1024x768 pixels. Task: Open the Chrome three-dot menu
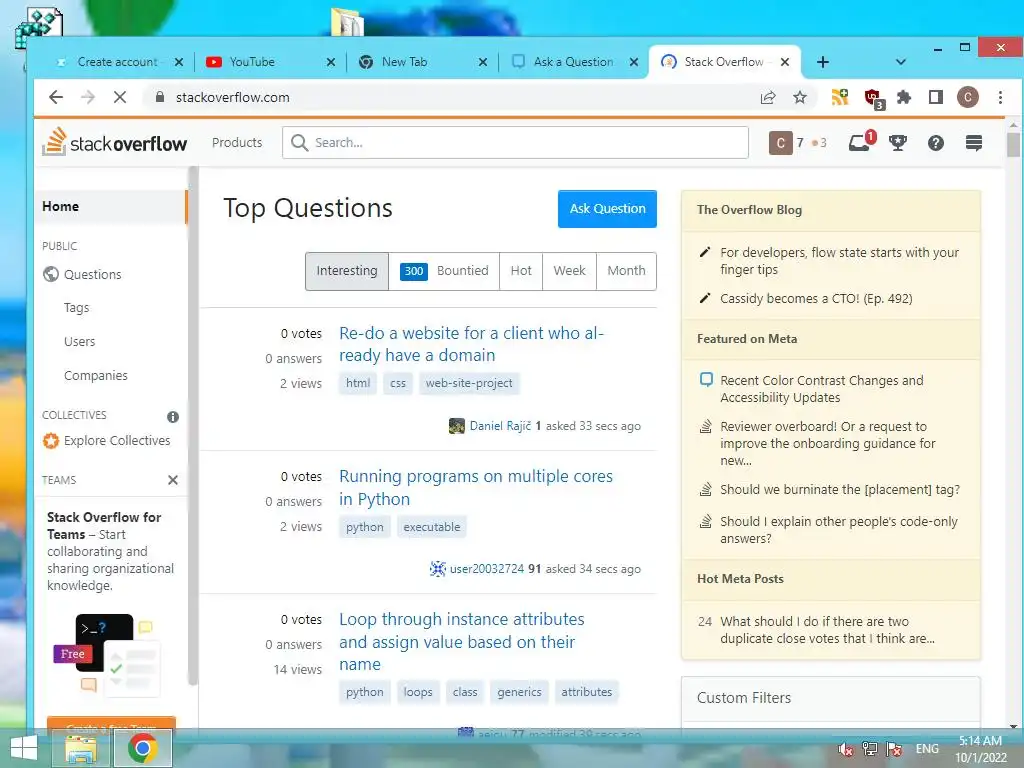click(1000, 97)
